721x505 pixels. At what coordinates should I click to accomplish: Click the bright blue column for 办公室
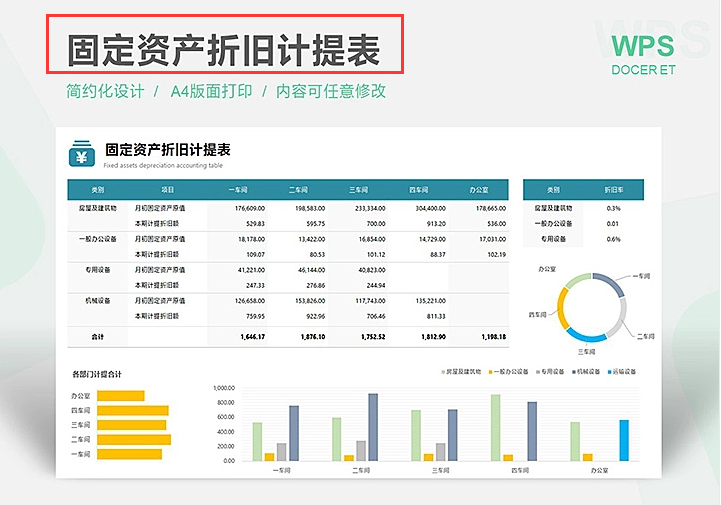click(624, 440)
